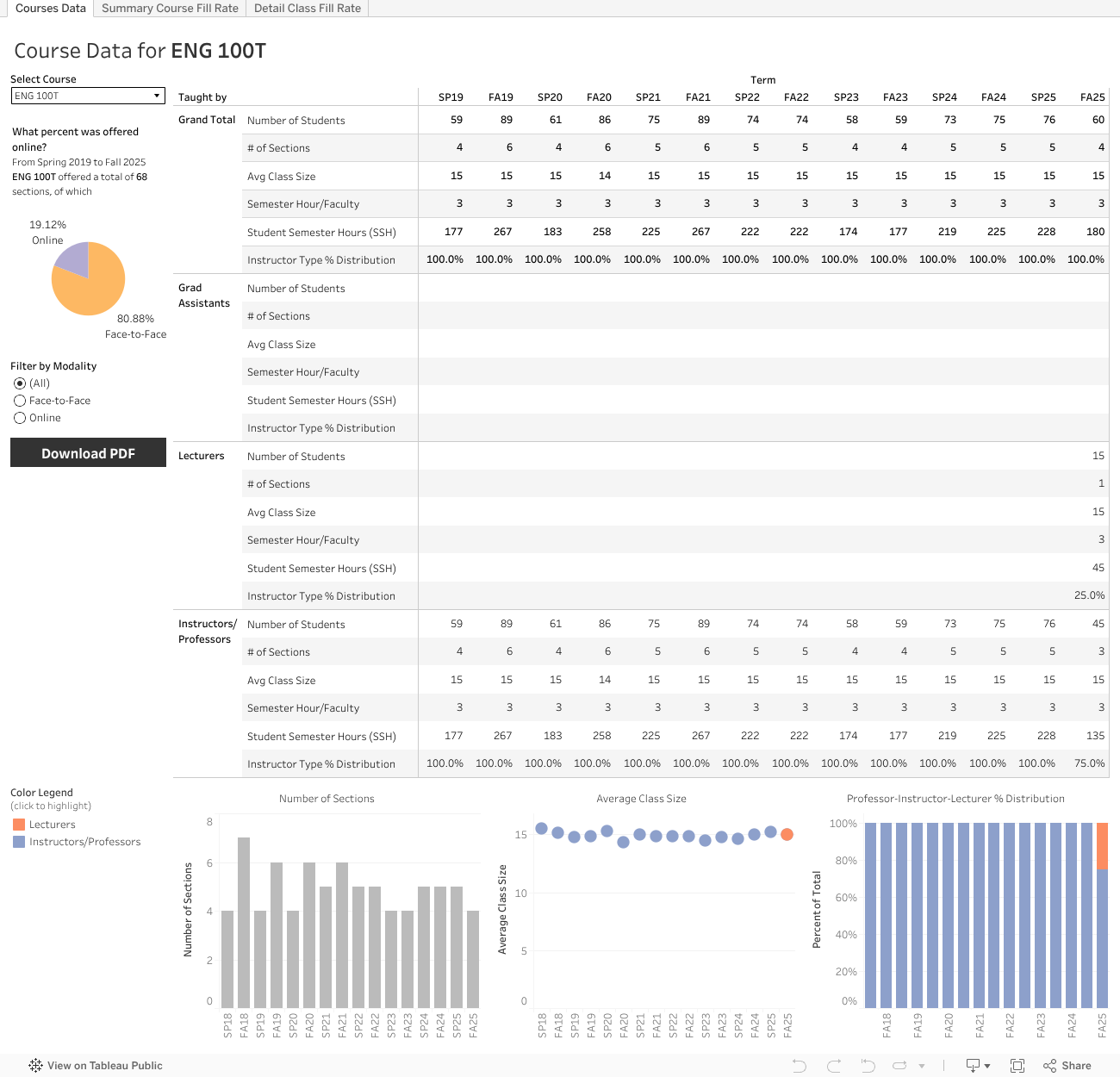Expand the refresh options arrow
The height and width of the screenshot is (1077, 1120).
pyautogui.click(x=922, y=1066)
